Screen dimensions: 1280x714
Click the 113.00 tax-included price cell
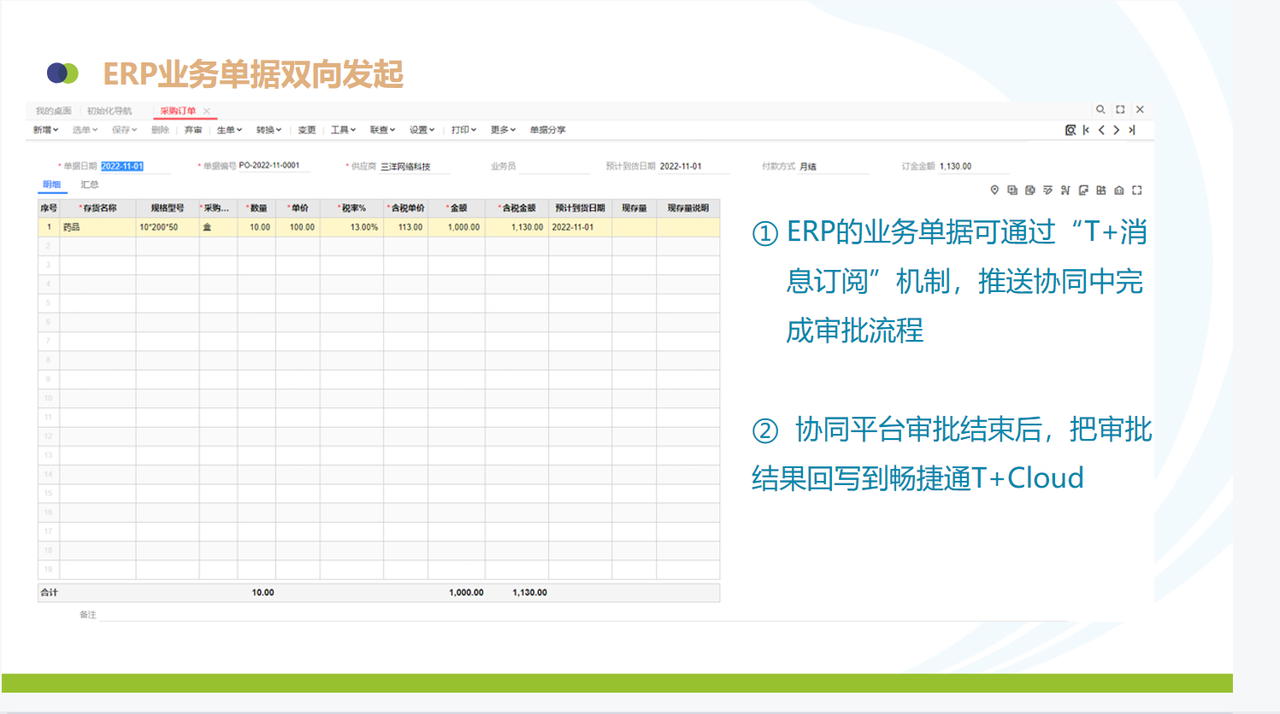(406, 227)
